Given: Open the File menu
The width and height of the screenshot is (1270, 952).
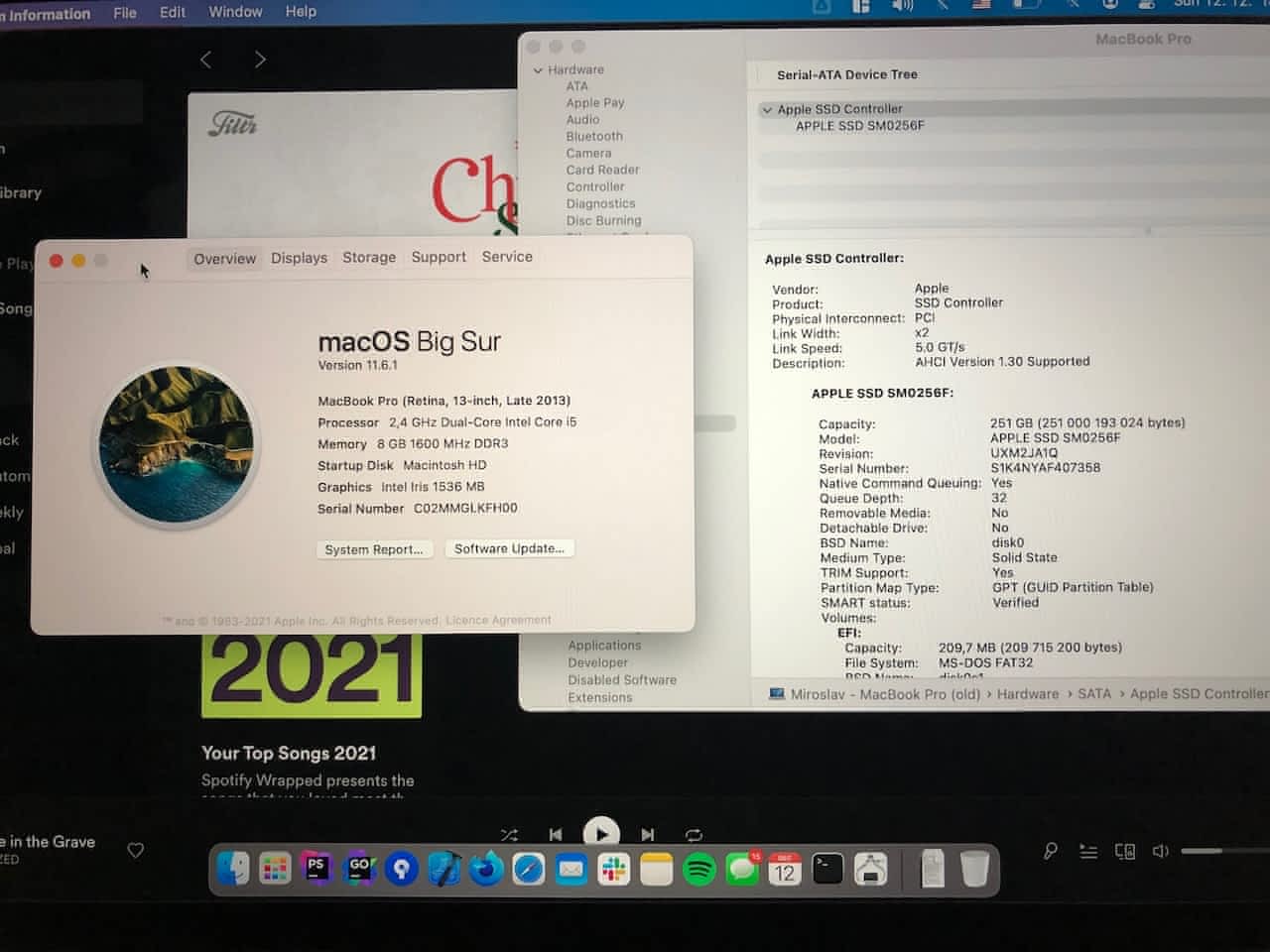Looking at the screenshot, I should [x=125, y=12].
